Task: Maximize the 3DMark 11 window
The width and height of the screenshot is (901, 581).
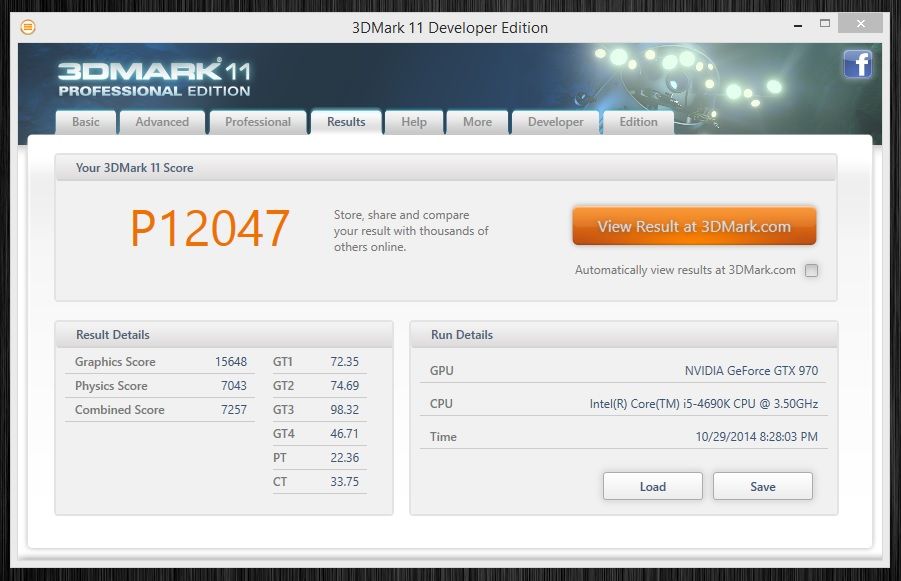Action: pos(825,24)
